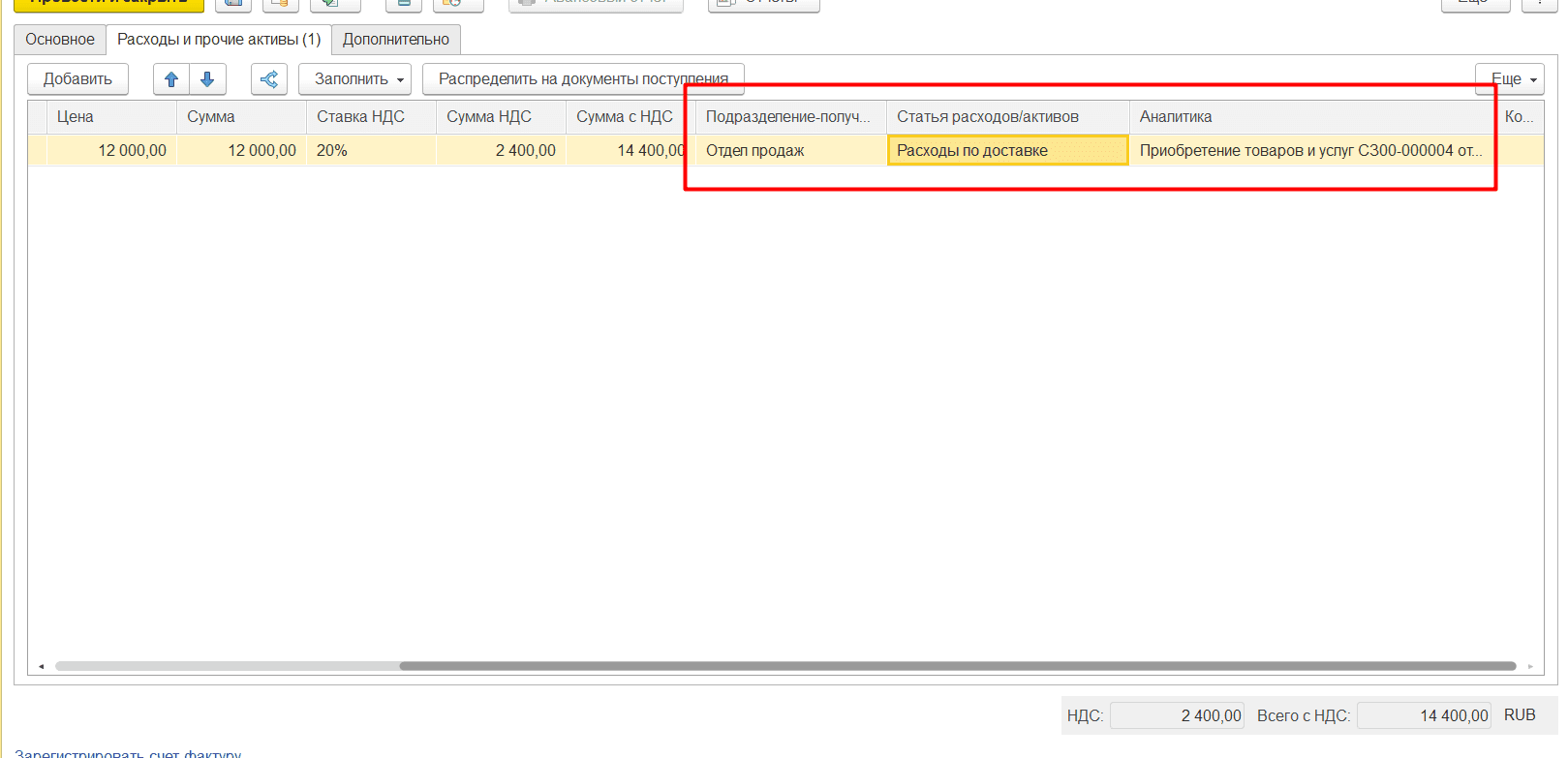Image resolution: width=1568 pixels, height=758 pixels.
Task: Click the RUB currency label
Action: click(1520, 715)
